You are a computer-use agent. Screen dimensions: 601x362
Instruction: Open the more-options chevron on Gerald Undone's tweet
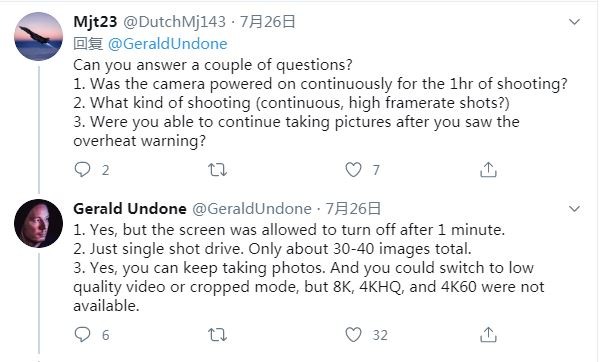pos(574,209)
